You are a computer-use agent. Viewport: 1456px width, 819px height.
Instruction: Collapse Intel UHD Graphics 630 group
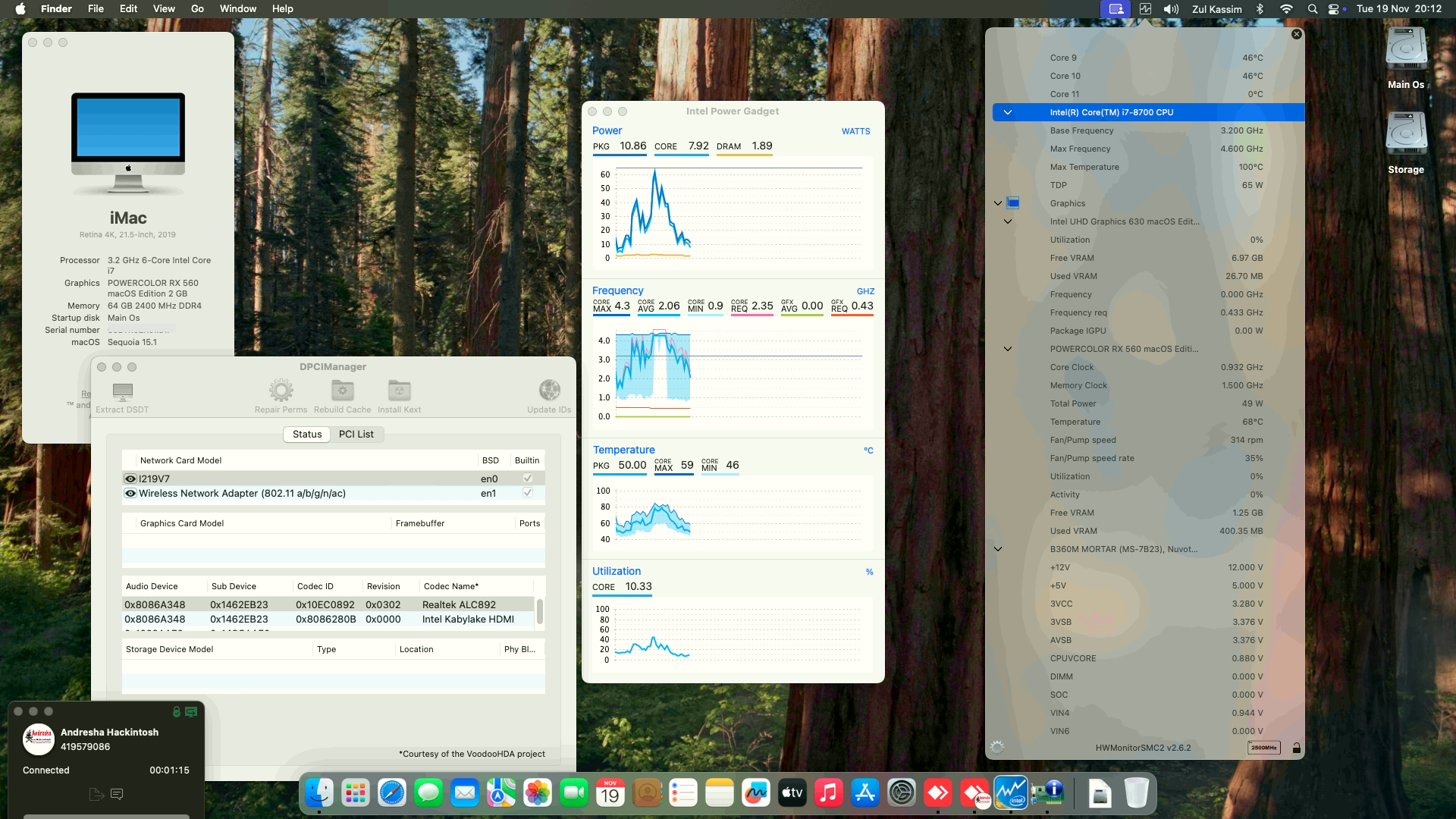1008,221
